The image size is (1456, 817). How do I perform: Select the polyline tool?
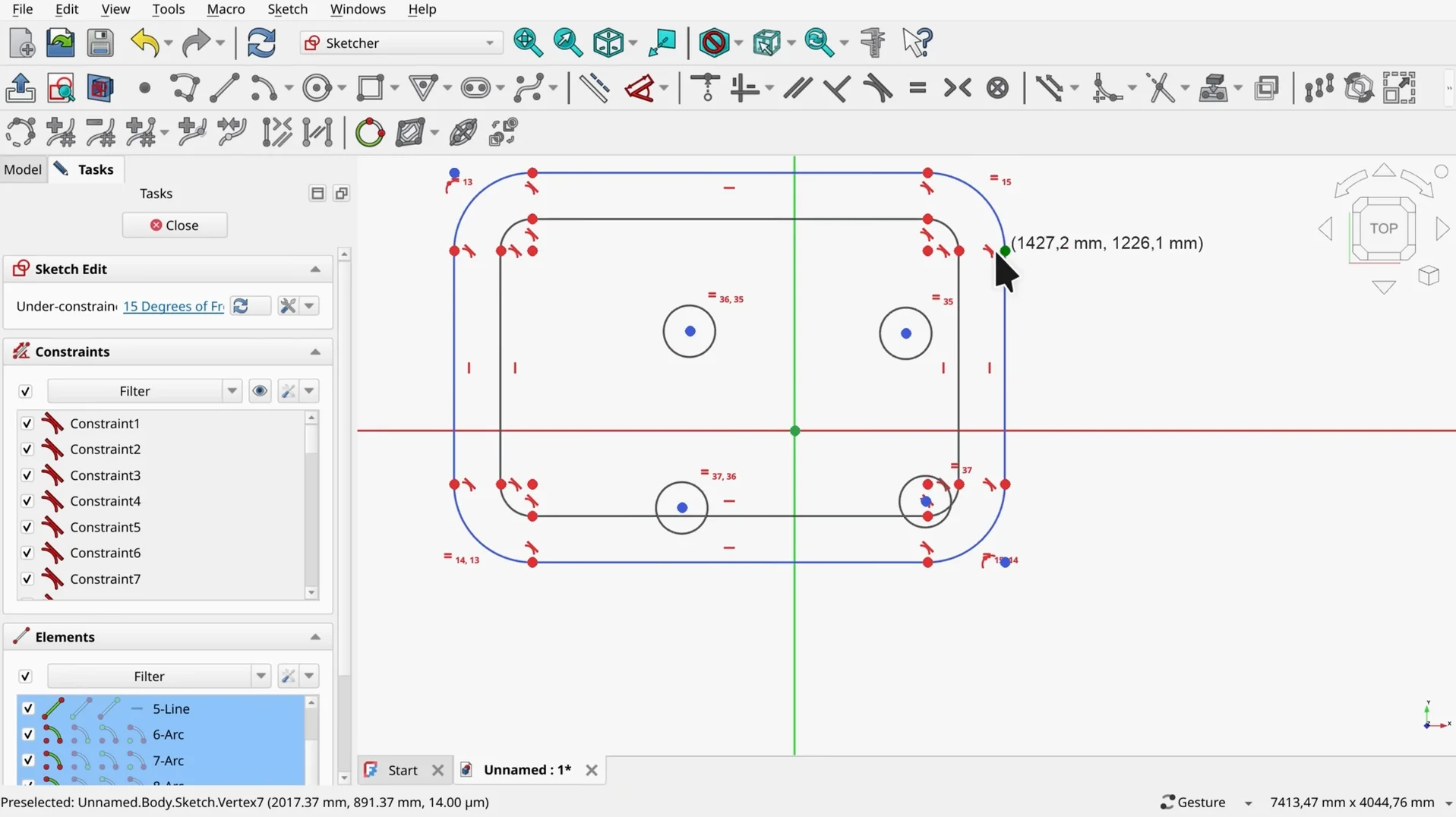pos(185,88)
